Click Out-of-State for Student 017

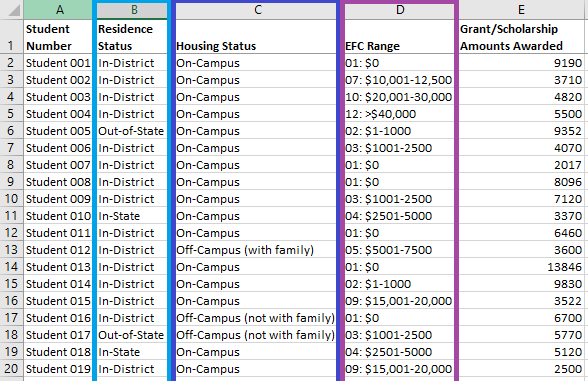[x=132, y=334]
